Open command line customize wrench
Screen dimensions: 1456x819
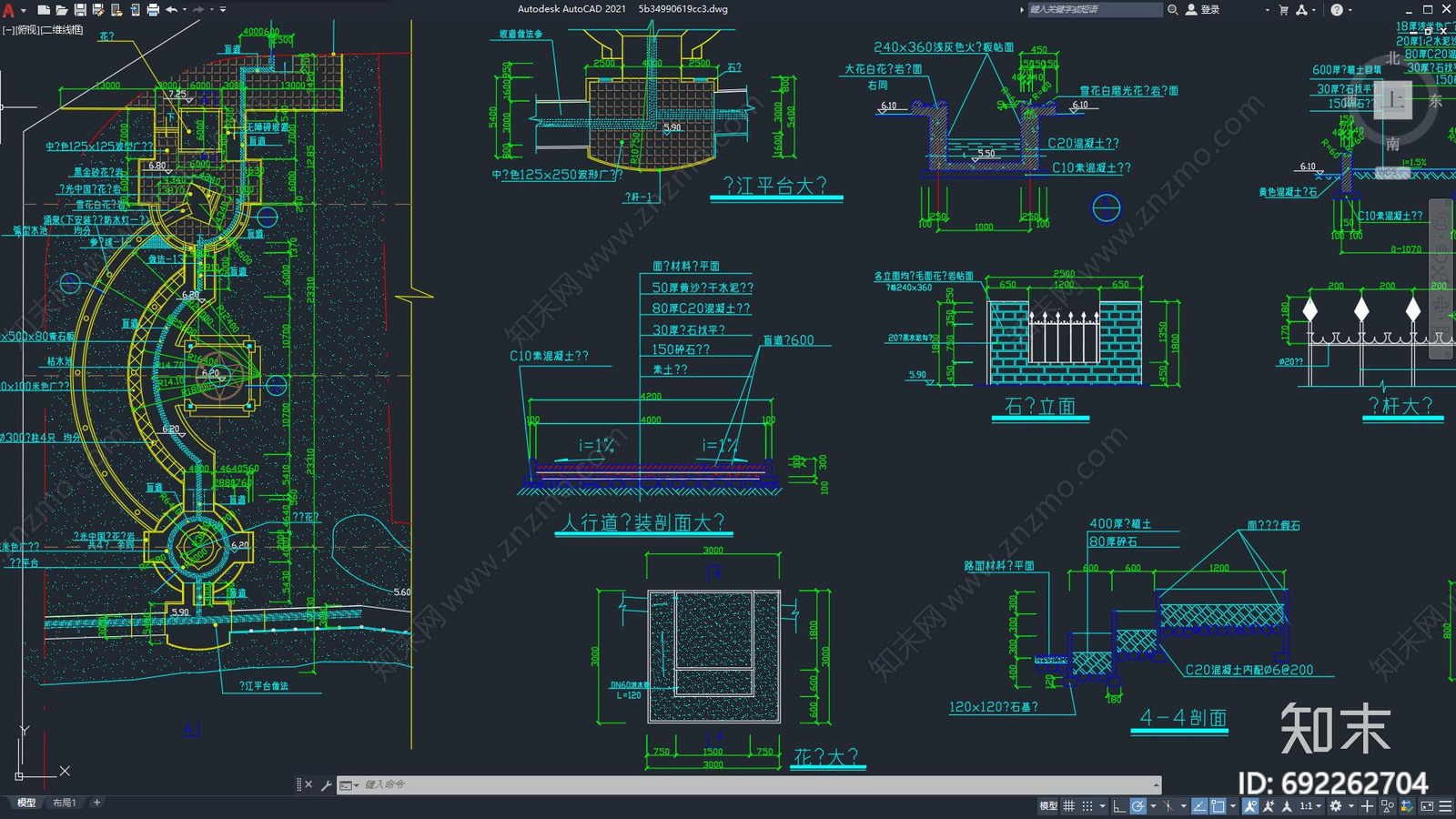coord(326,784)
